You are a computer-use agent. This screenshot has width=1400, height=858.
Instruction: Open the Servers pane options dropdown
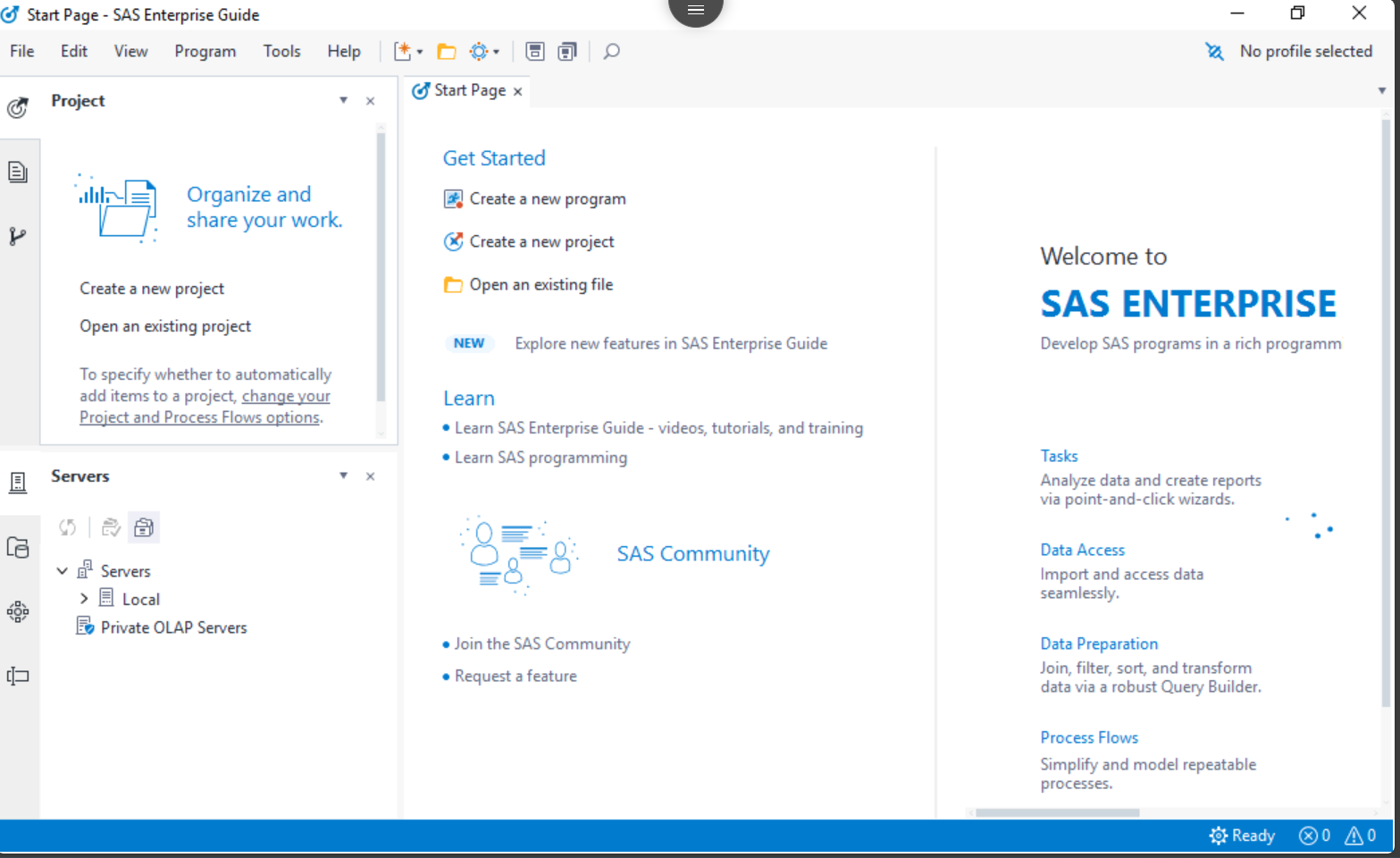pyautogui.click(x=343, y=475)
